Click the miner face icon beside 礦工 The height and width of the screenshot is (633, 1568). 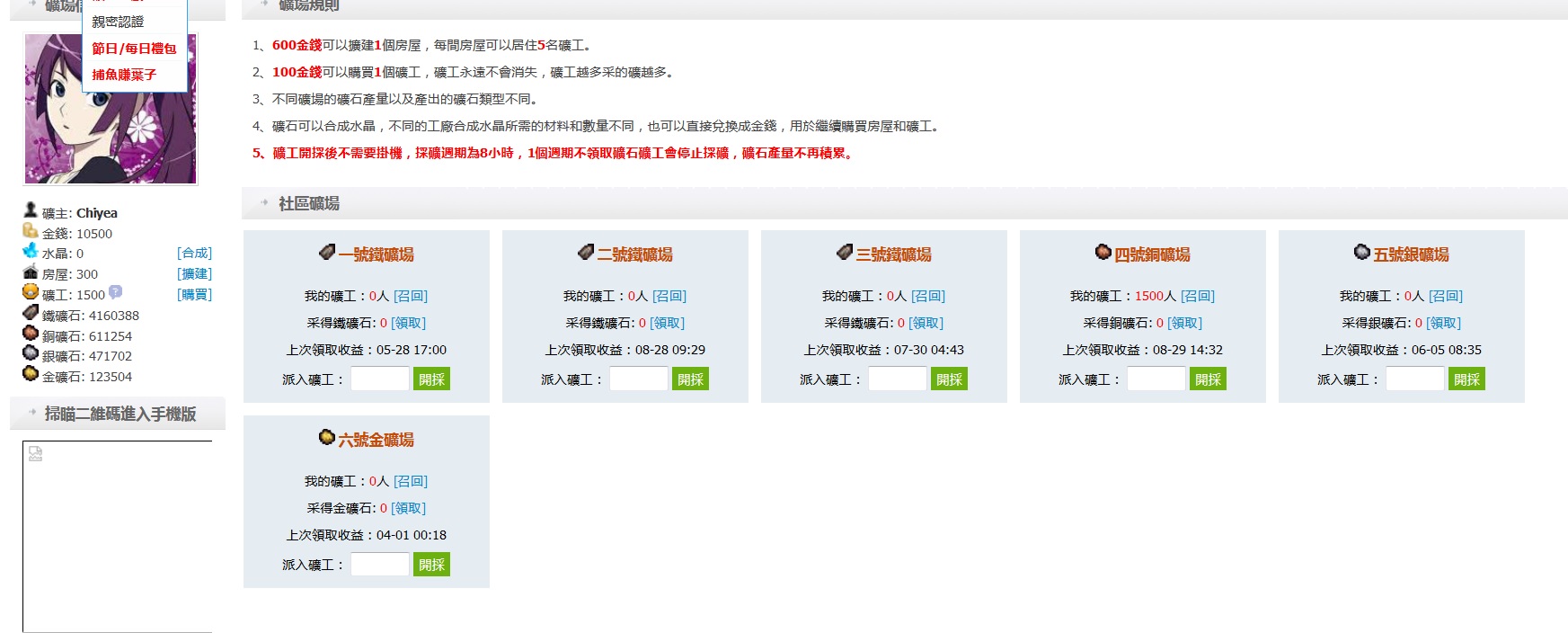coord(31,292)
